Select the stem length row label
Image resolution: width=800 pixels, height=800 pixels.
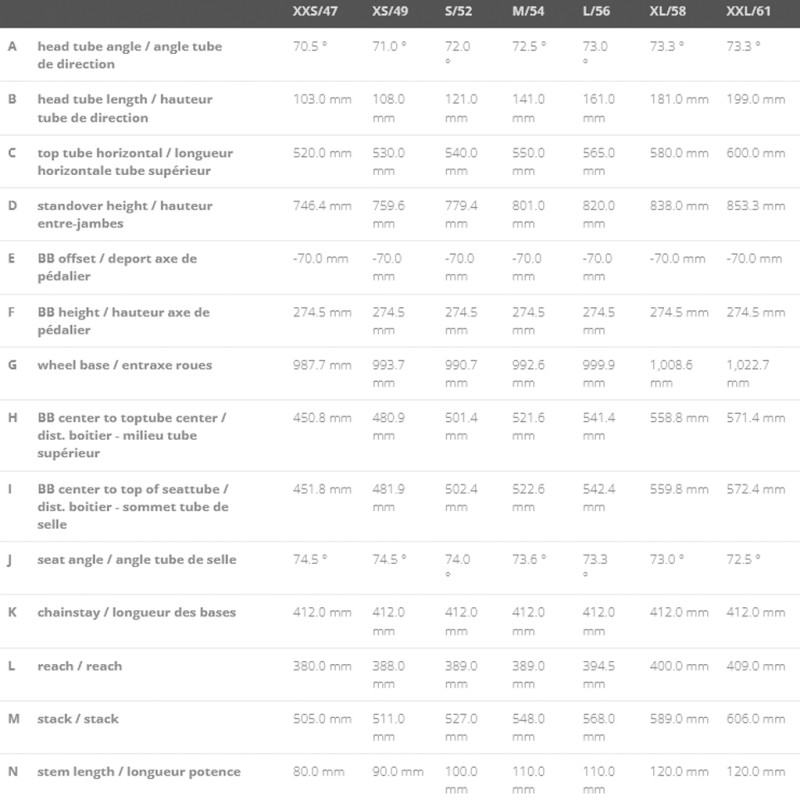(x=139, y=771)
